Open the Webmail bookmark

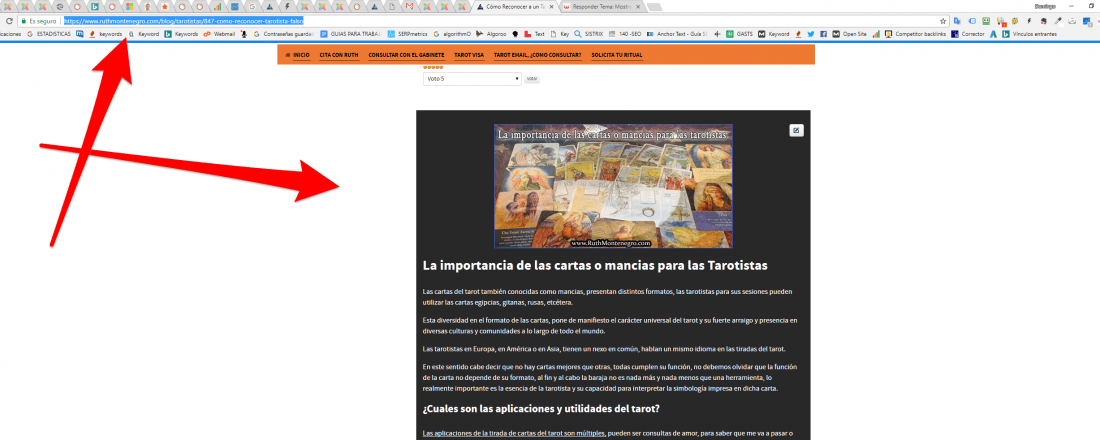coord(219,34)
